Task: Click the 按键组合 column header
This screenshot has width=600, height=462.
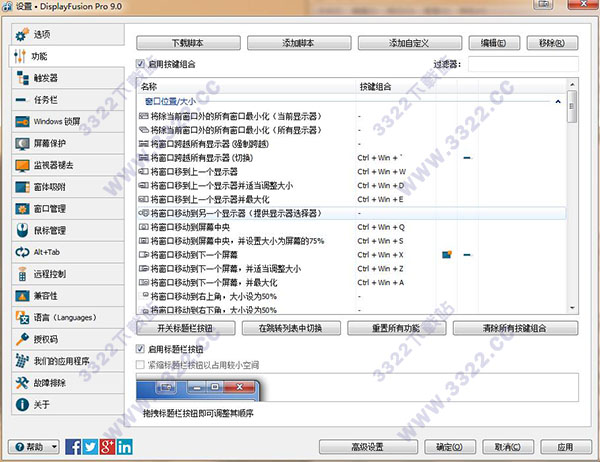Action: click(396, 87)
